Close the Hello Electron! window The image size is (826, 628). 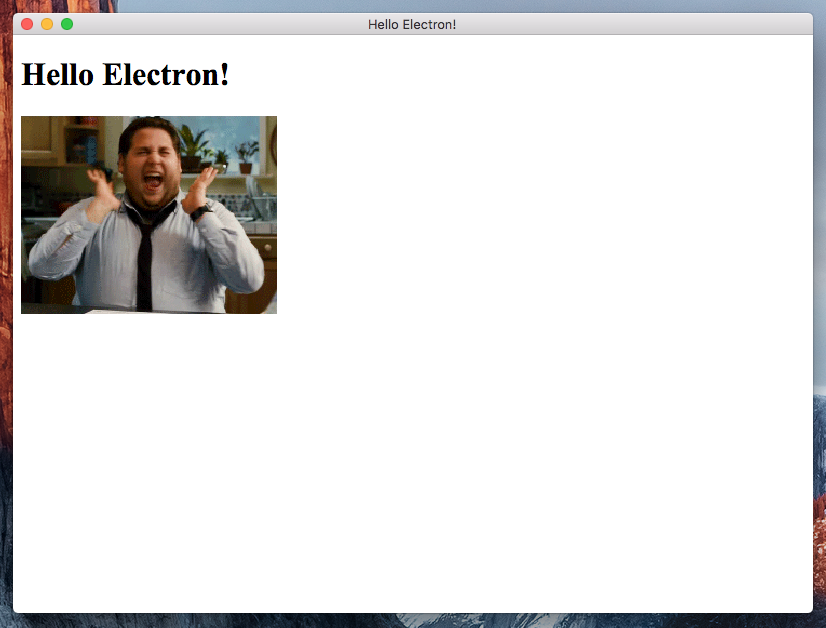click(27, 24)
